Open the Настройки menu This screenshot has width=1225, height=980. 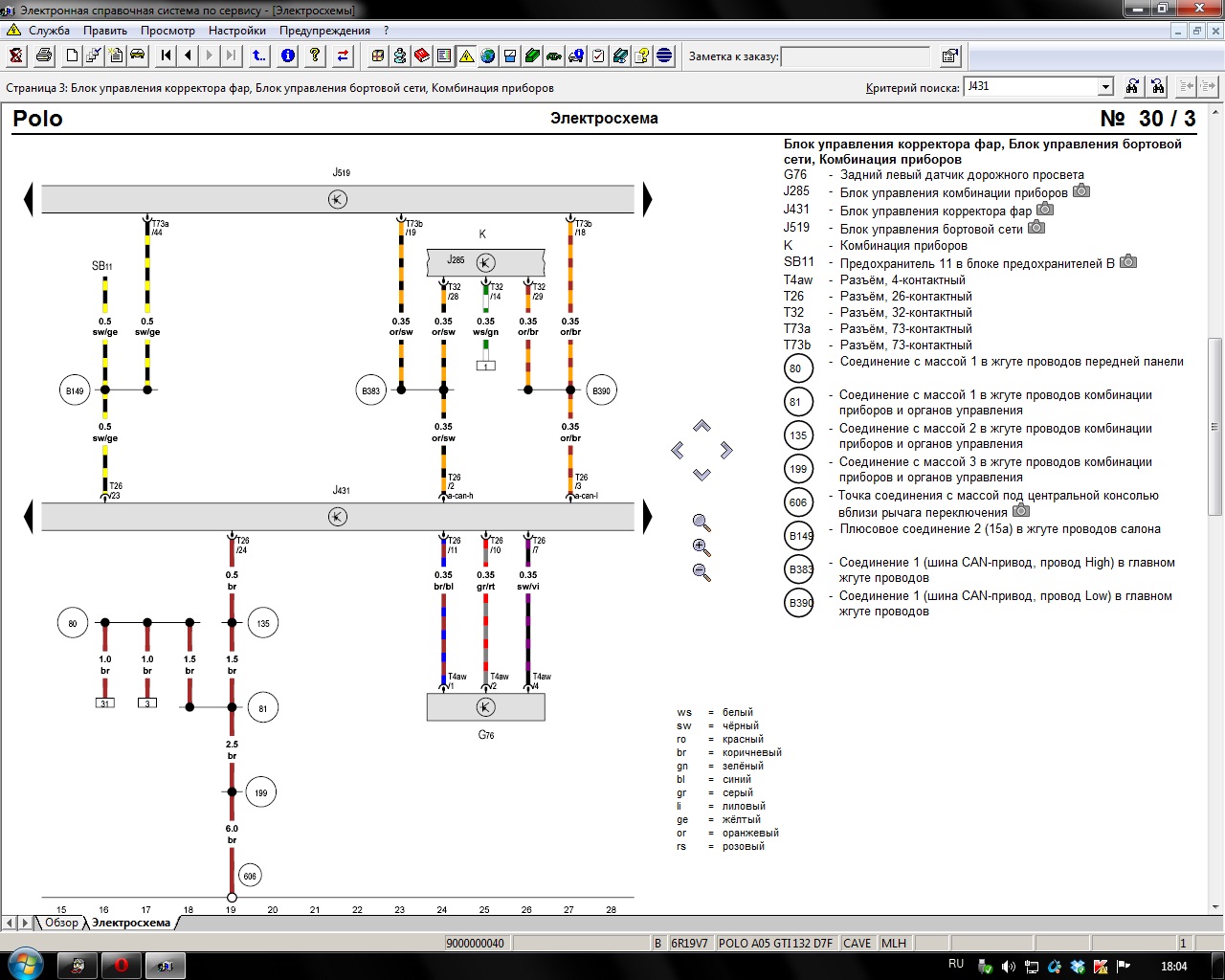pos(236,31)
